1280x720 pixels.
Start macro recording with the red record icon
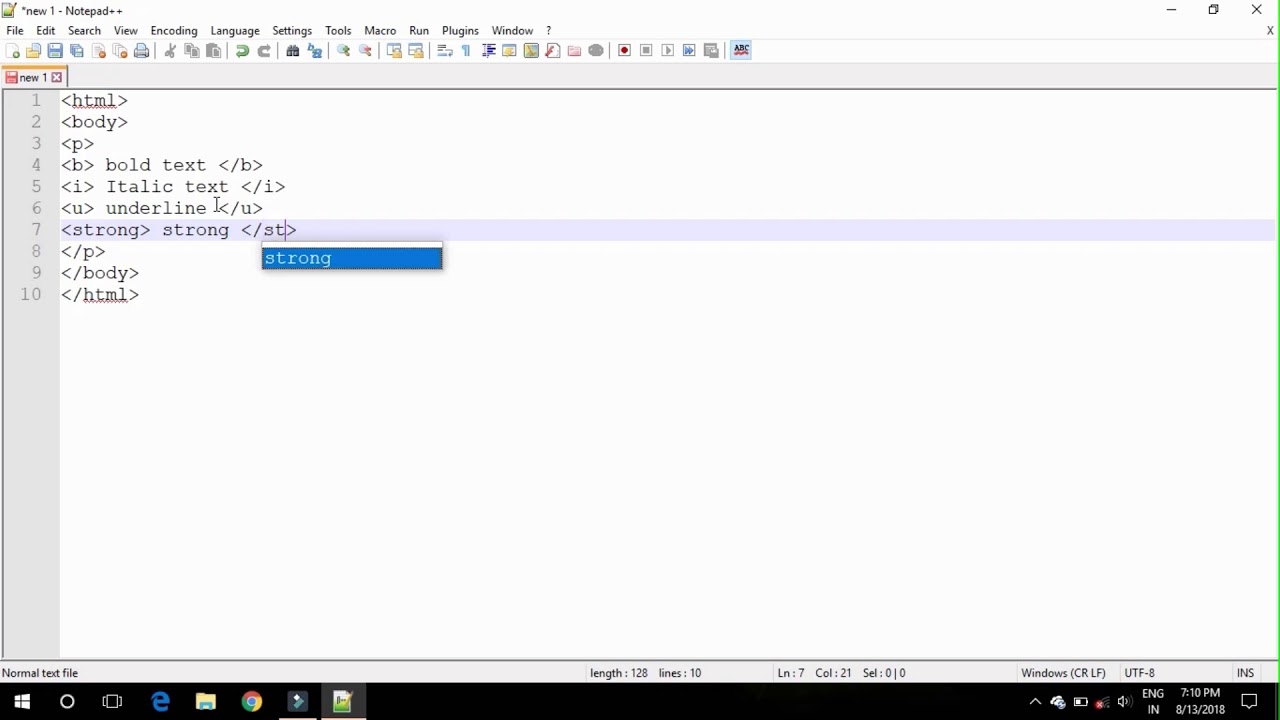click(x=625, y=51)
